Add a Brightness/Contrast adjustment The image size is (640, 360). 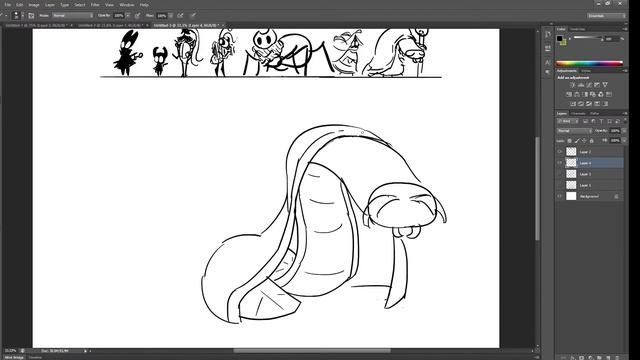pos(572,85)
